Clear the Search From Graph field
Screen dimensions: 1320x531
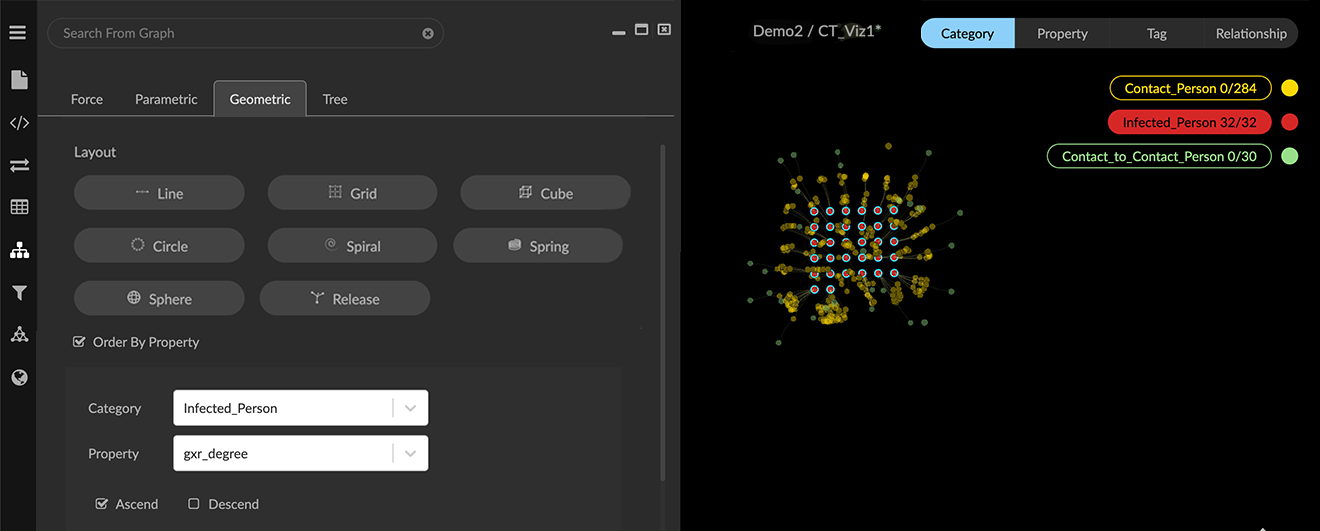tap(428, 33)
